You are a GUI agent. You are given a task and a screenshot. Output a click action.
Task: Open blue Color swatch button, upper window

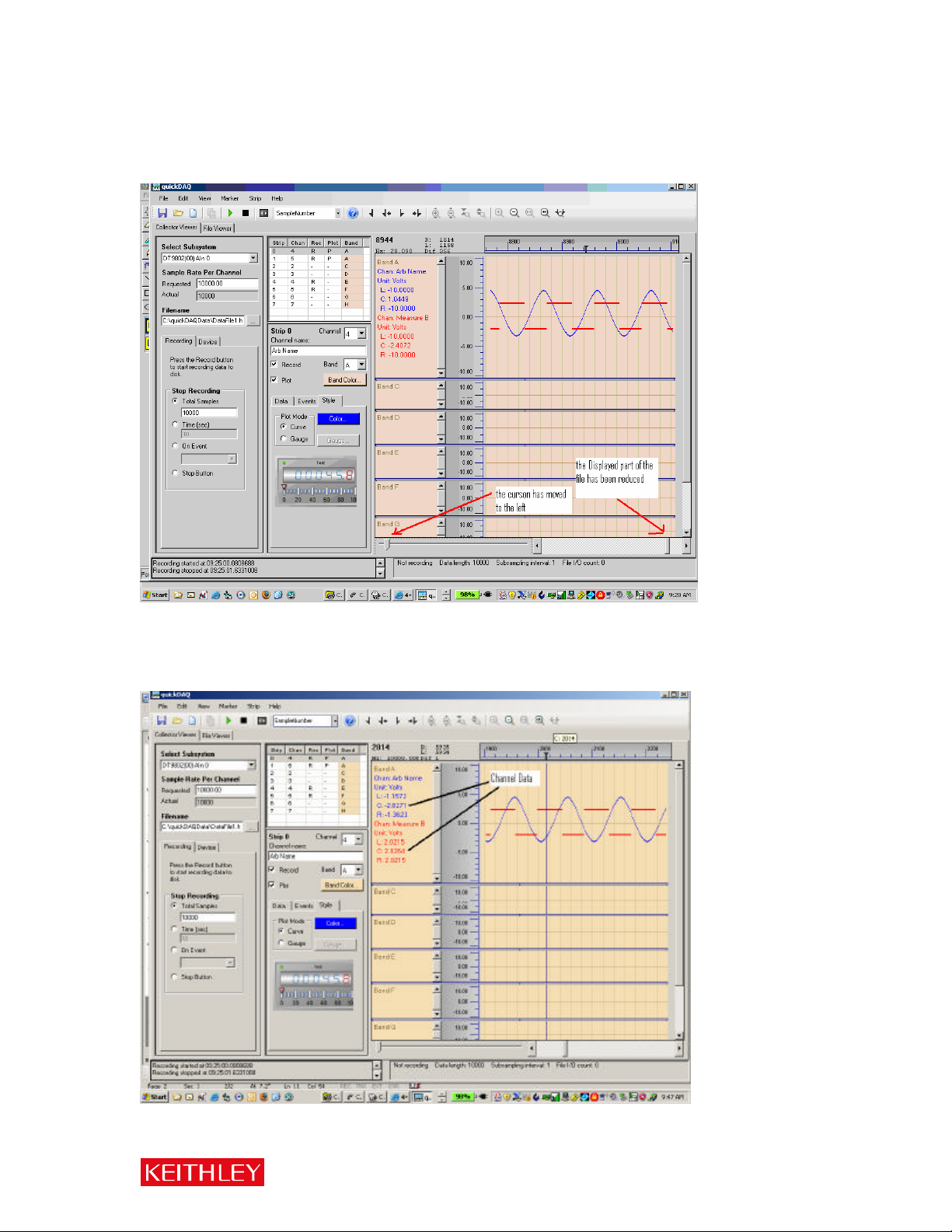338,419
